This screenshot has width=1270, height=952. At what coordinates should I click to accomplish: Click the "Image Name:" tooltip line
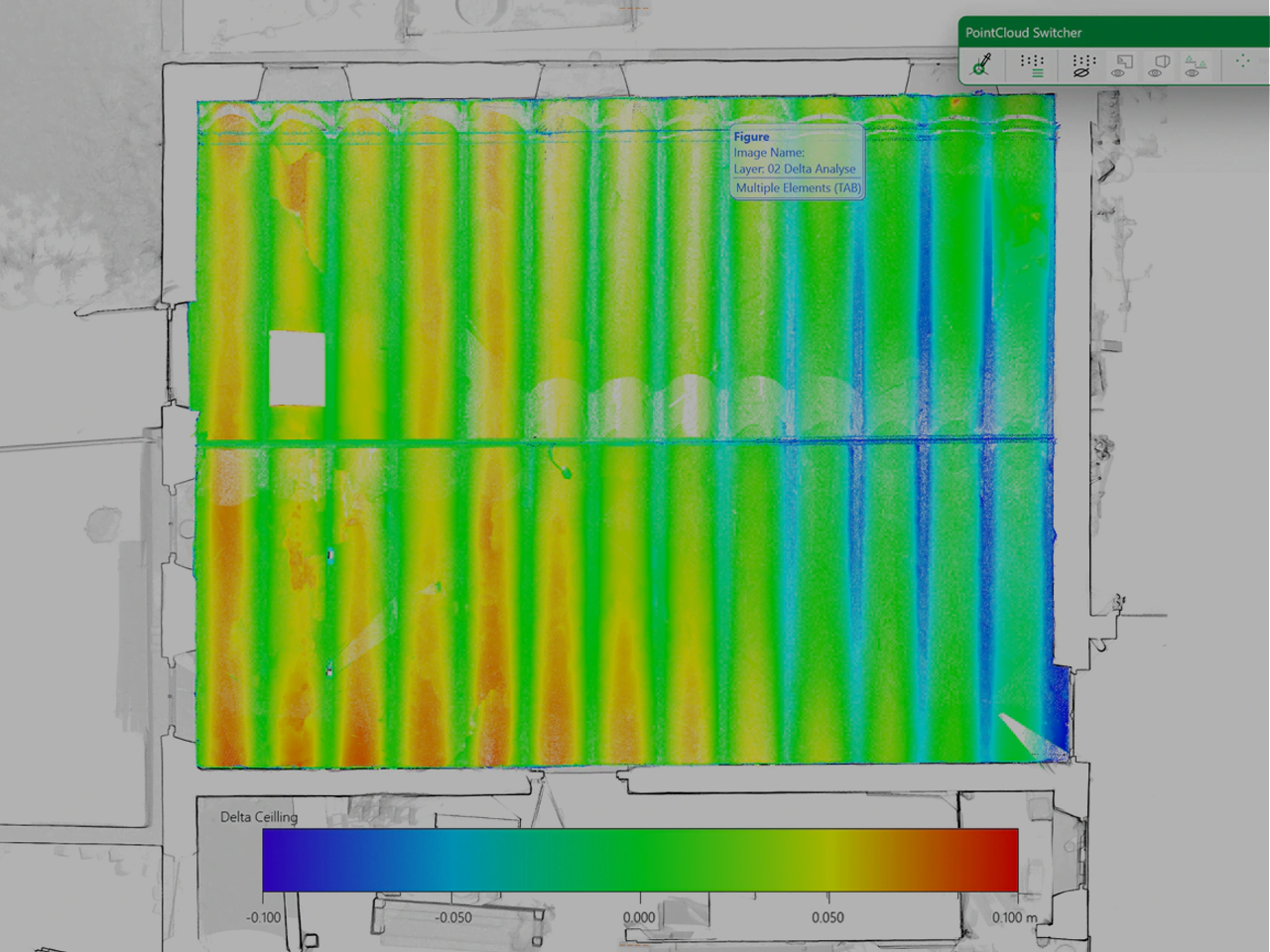coord(769,153)
